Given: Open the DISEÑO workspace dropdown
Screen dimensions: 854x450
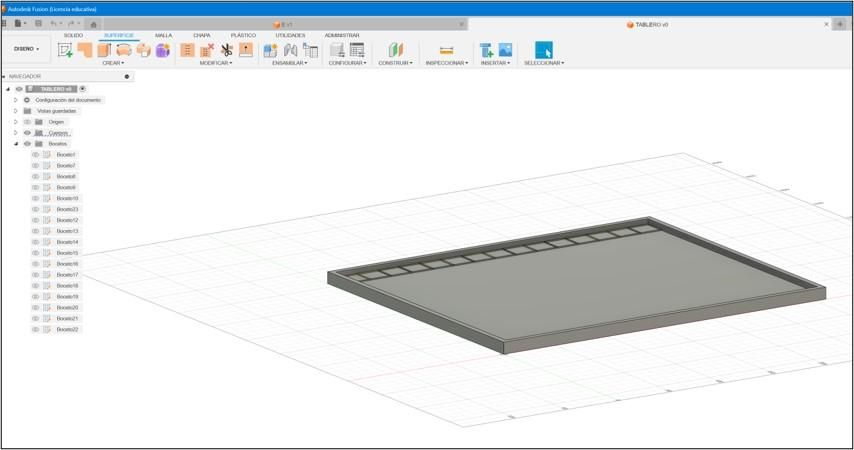Looking at the screenshot, I should tap(27, 49).
